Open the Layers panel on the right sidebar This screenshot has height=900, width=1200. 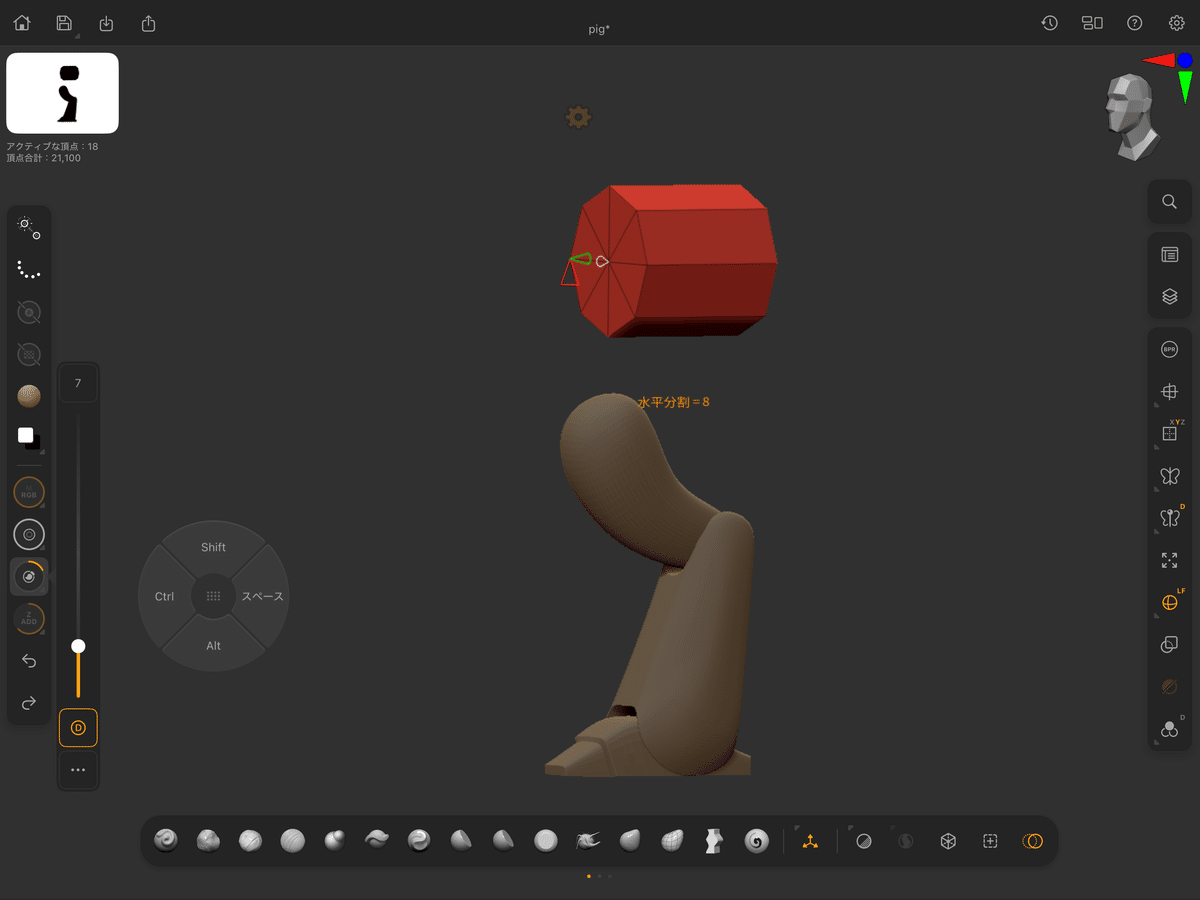(1169, 296)
